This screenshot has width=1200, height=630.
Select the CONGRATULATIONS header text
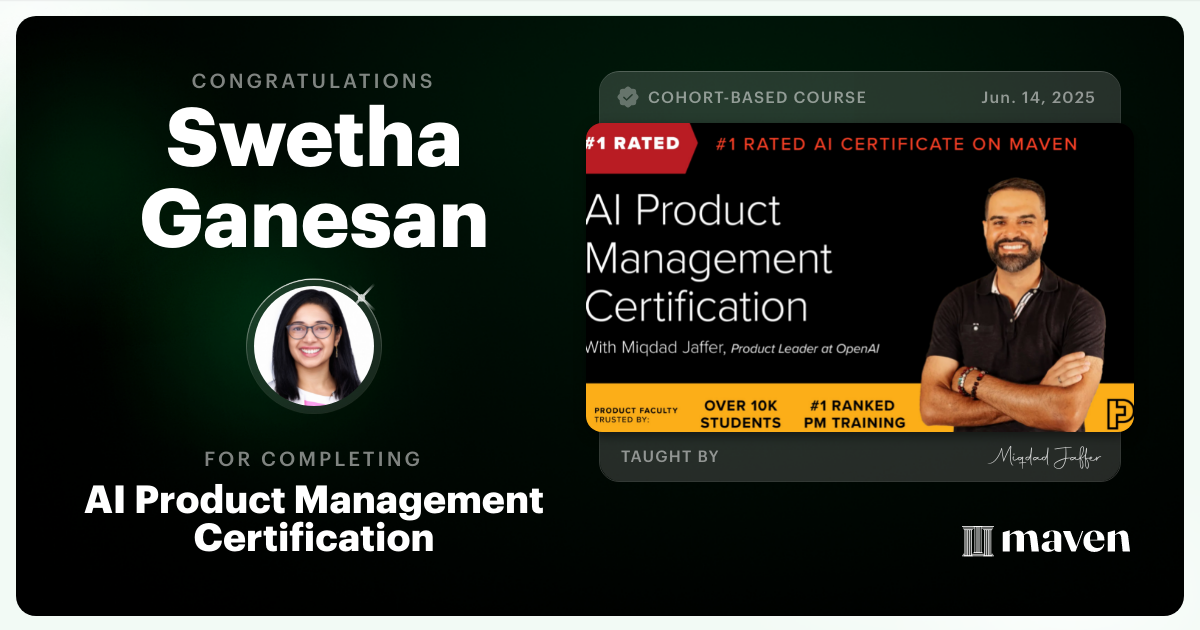coord(313,81)
